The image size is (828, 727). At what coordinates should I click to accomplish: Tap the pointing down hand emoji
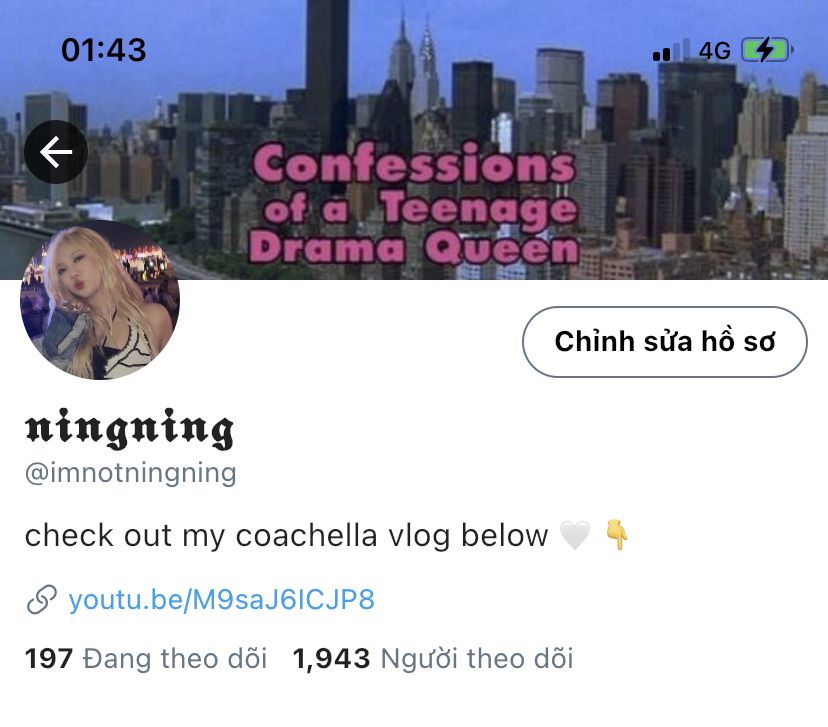(616, 535)
